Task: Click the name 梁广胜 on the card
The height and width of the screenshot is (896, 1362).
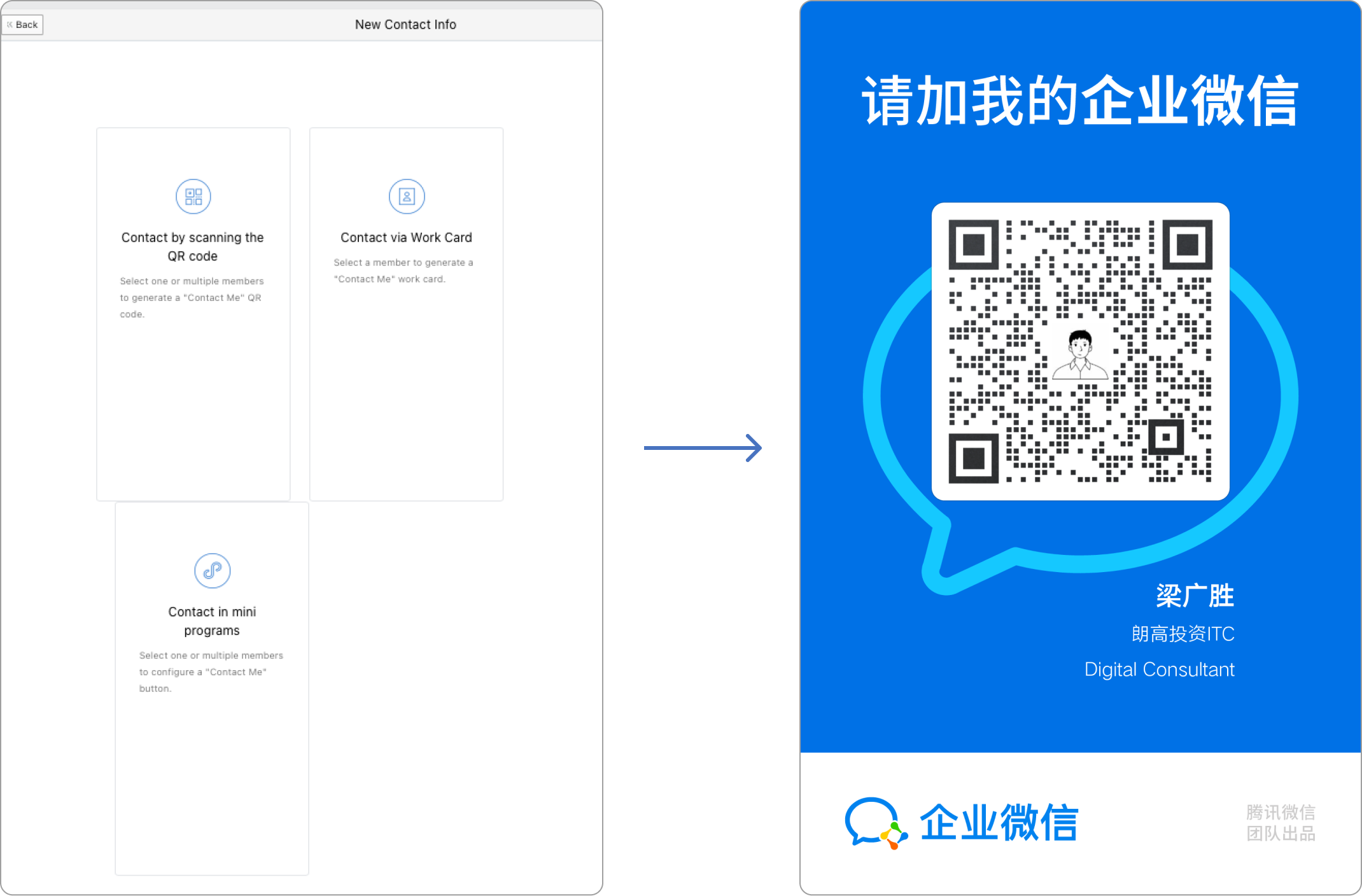Action: (x=1195, y=596)
